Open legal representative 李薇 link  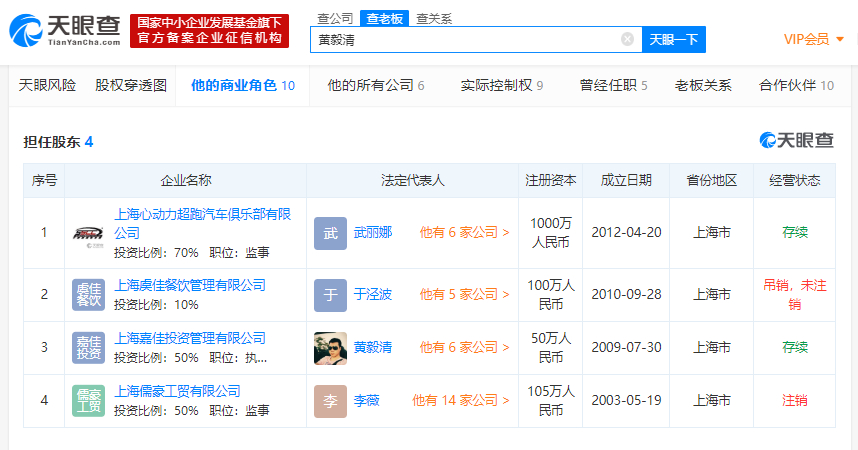[367, 401]
